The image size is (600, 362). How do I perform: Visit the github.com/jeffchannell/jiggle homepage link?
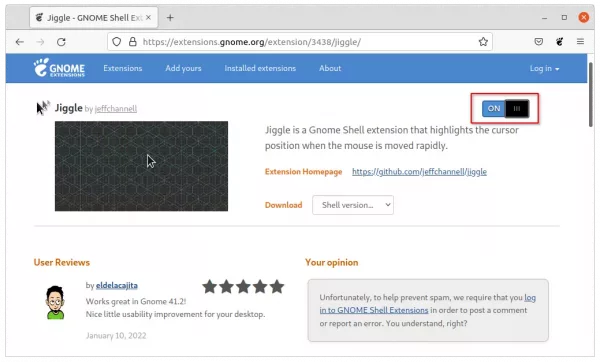[x=419, y=171]
